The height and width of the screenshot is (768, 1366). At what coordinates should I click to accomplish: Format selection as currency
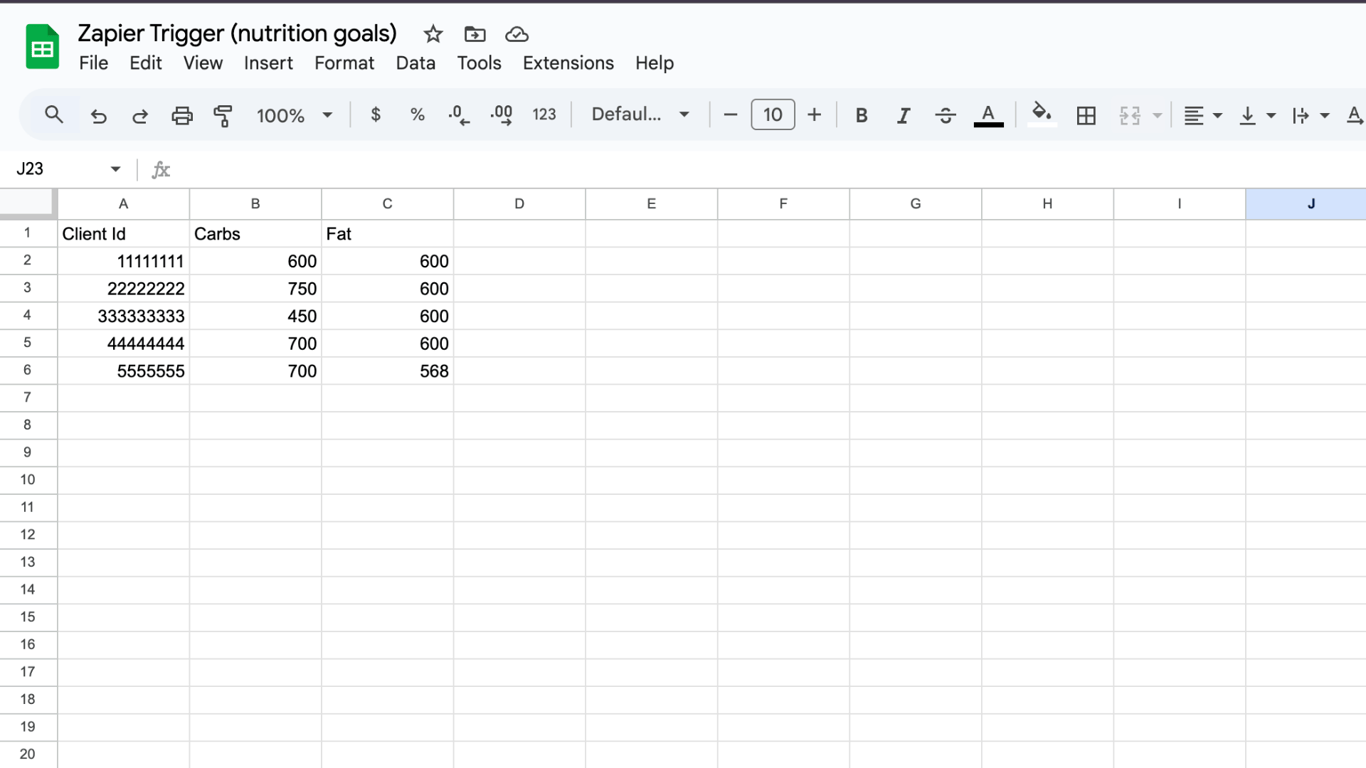tap(375, 115)
